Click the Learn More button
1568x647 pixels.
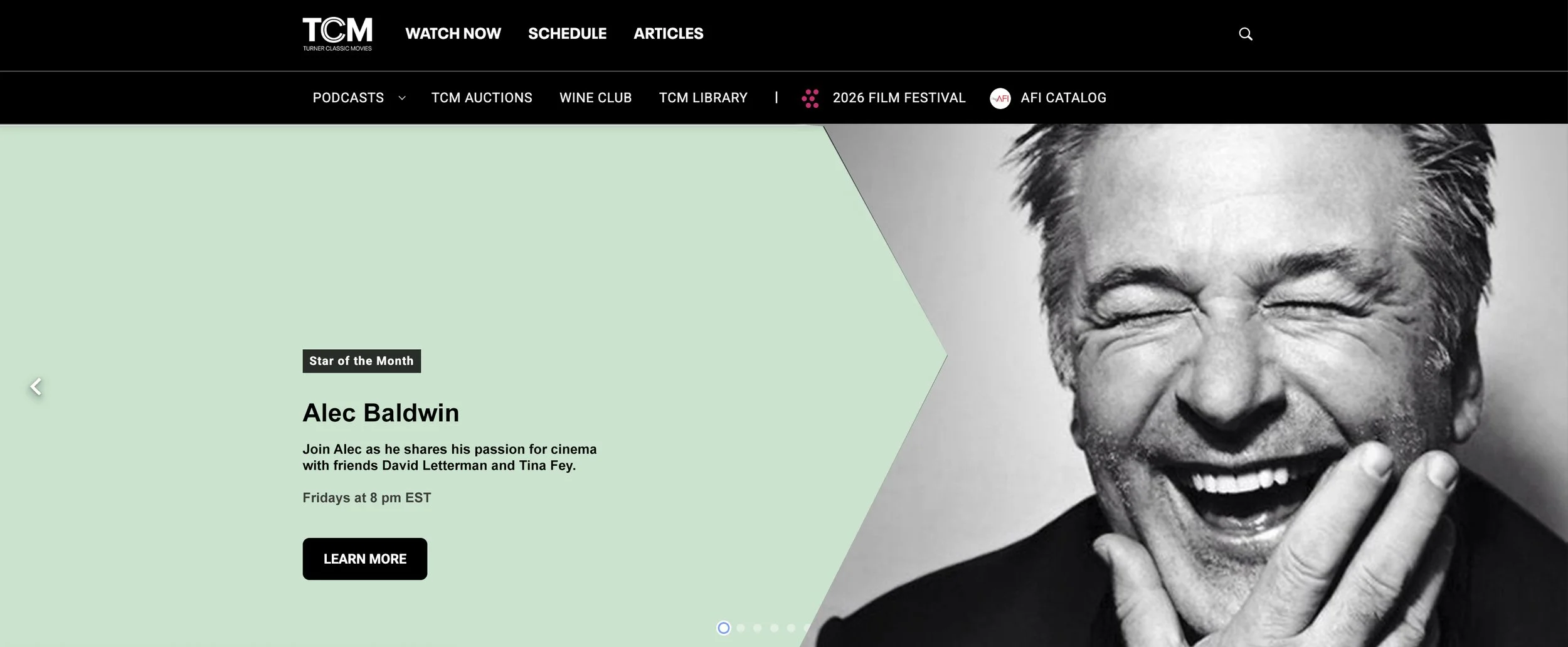pyautogui.click(x=364, y=559)
